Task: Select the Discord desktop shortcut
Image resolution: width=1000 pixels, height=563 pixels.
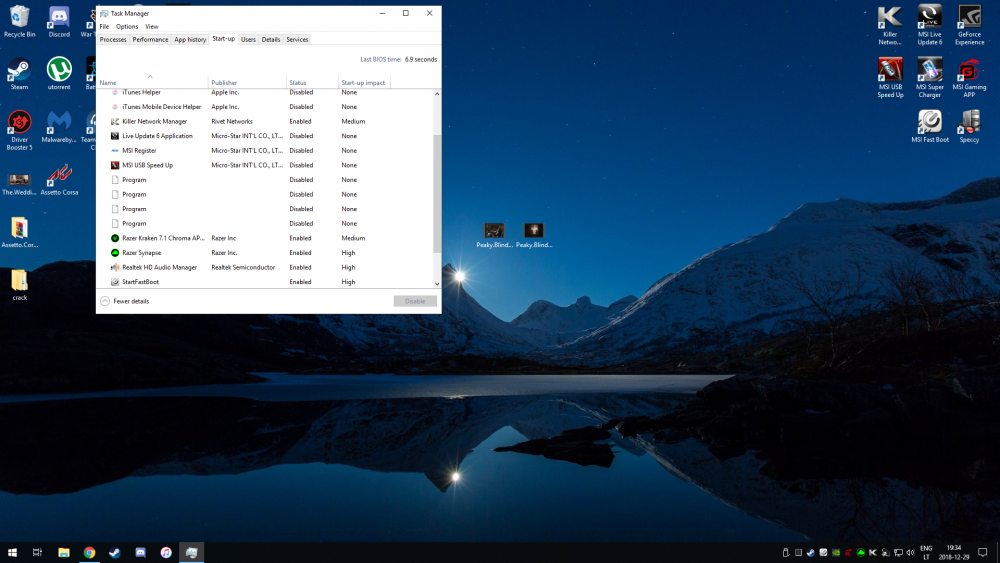Action: point(59,21)
